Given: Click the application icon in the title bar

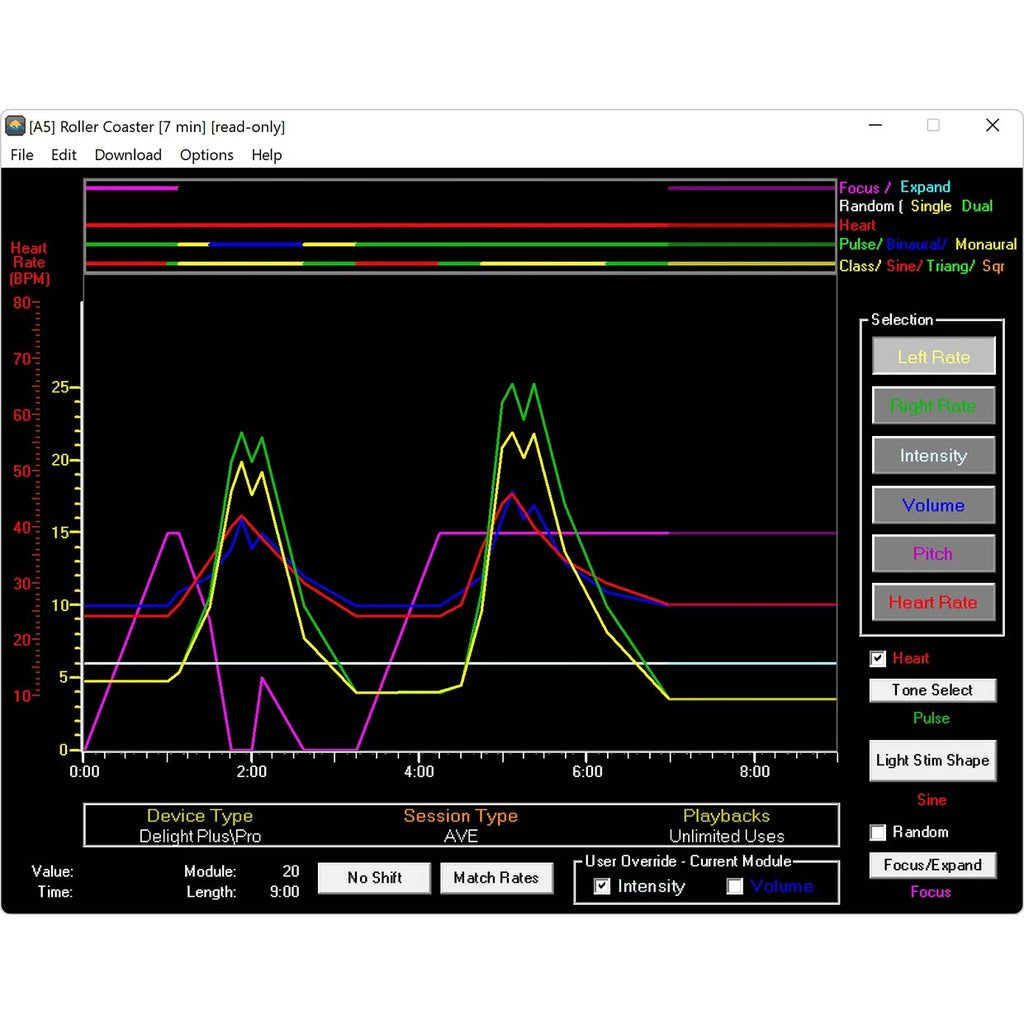Looking at the screenshot, I should [15, 126].
